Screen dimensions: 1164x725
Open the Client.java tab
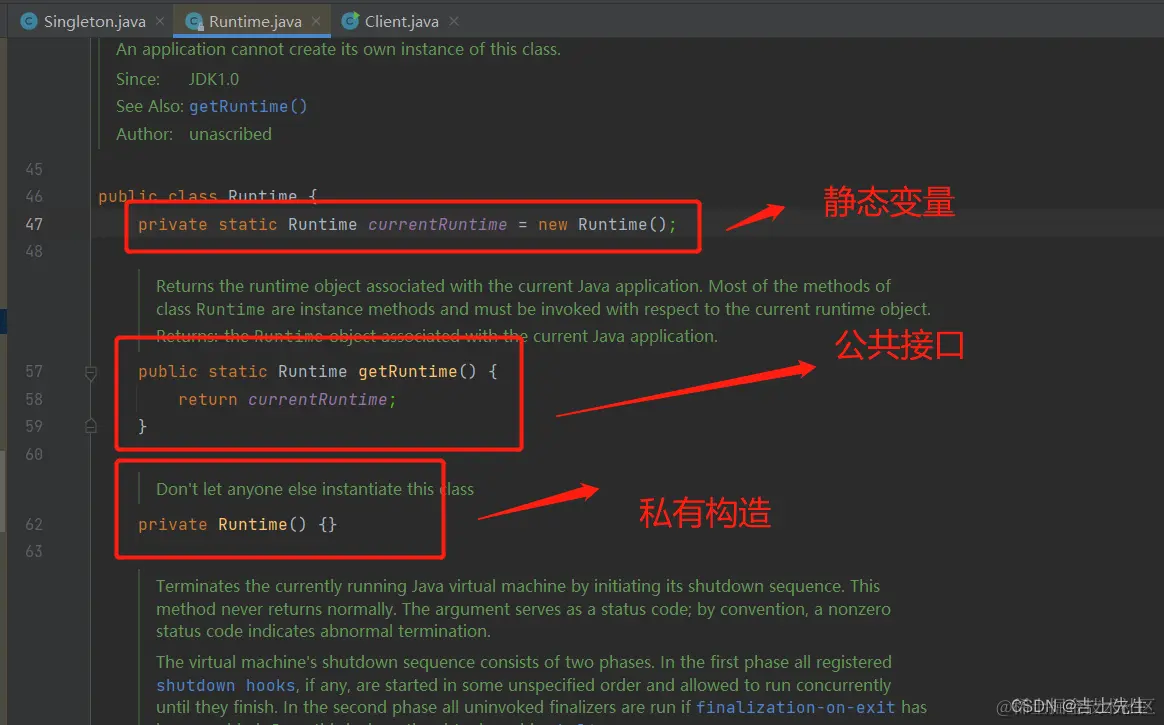pos(401,22)
